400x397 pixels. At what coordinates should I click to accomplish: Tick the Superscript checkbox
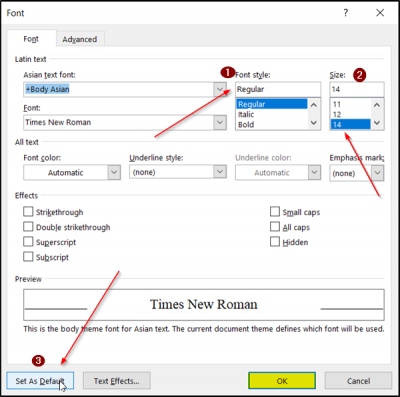point(28,242)
